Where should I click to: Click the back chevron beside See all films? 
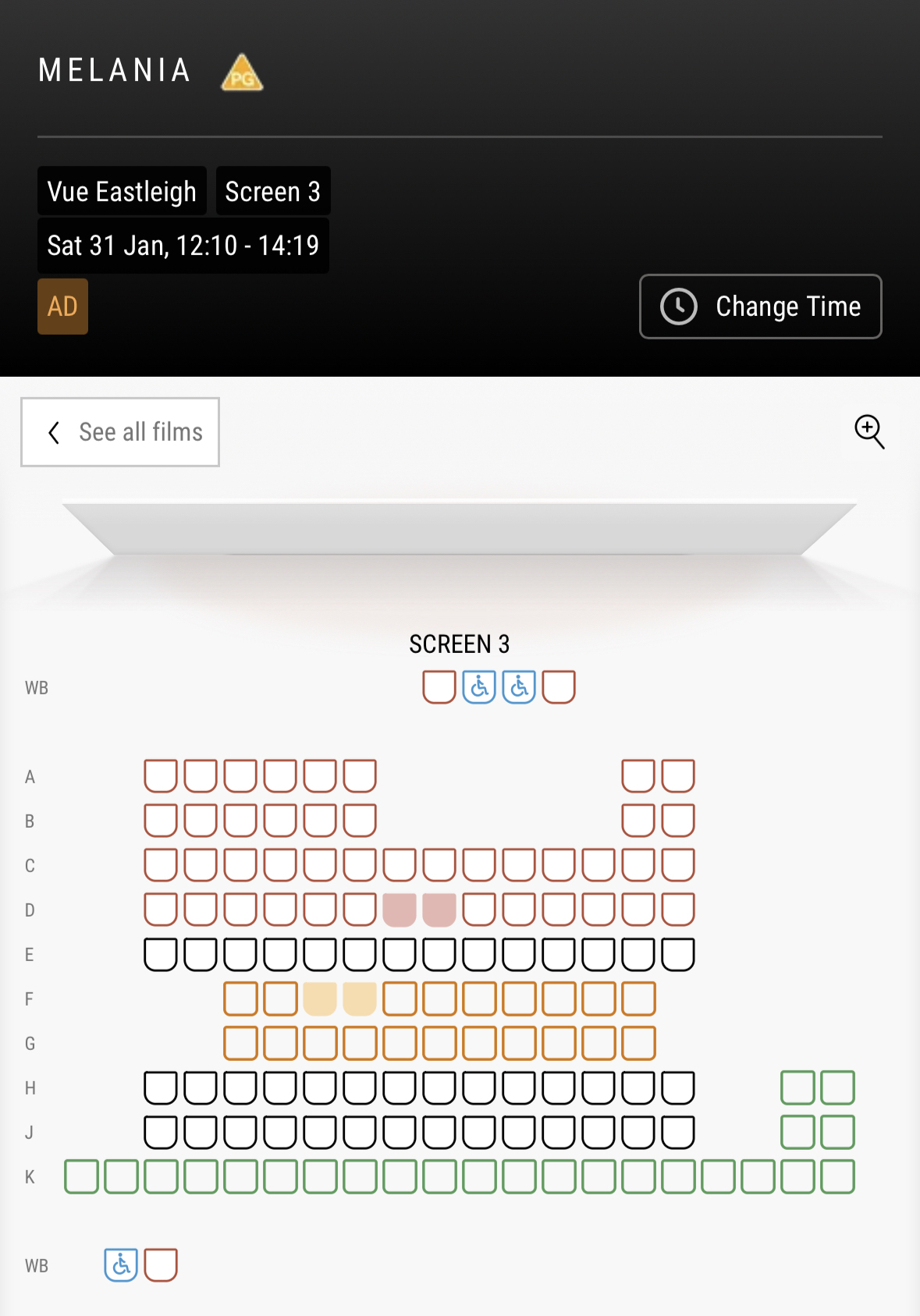(54, 433)
